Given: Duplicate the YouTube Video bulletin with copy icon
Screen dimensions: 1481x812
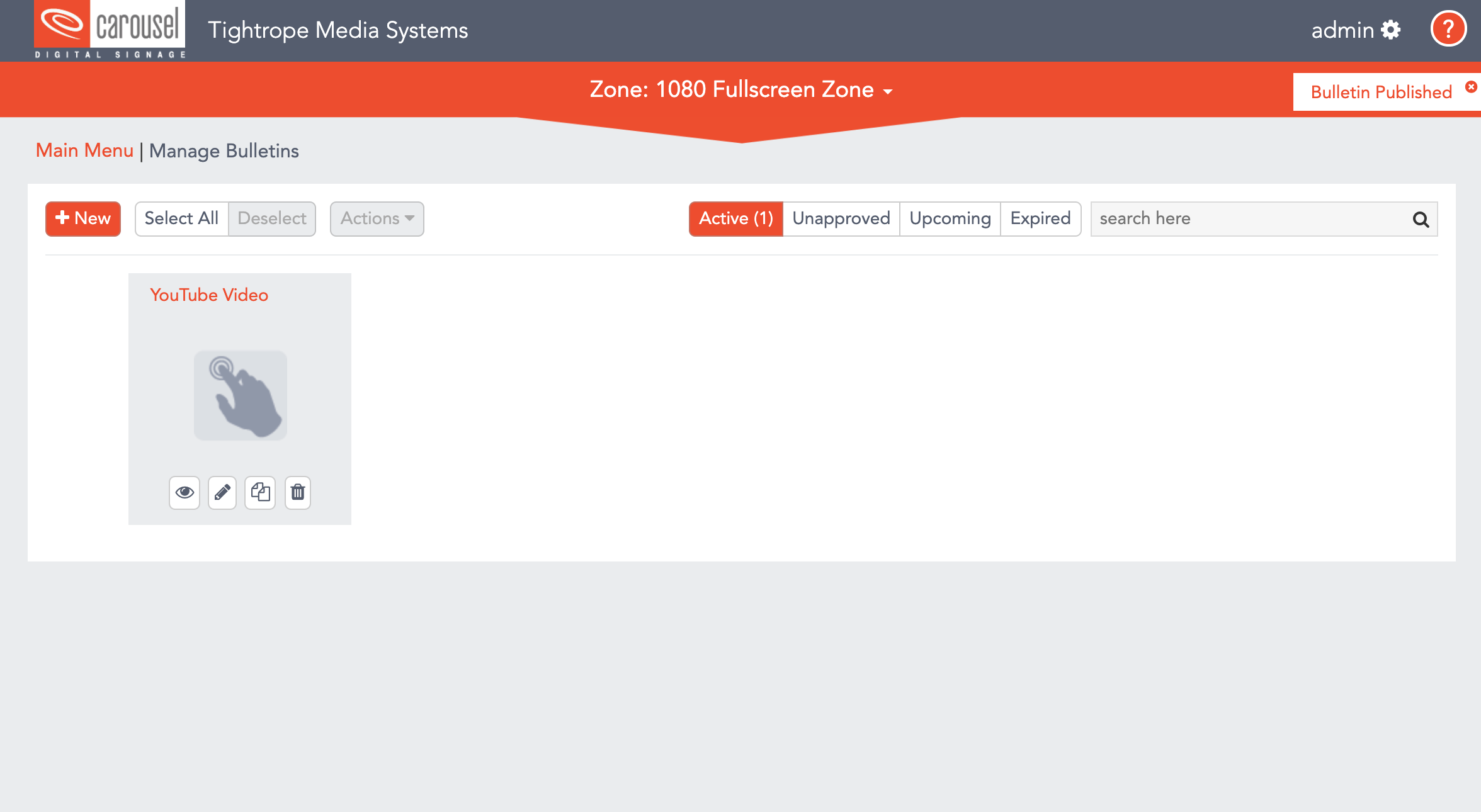Looking at the screenshot, I should tap(260, 492).
